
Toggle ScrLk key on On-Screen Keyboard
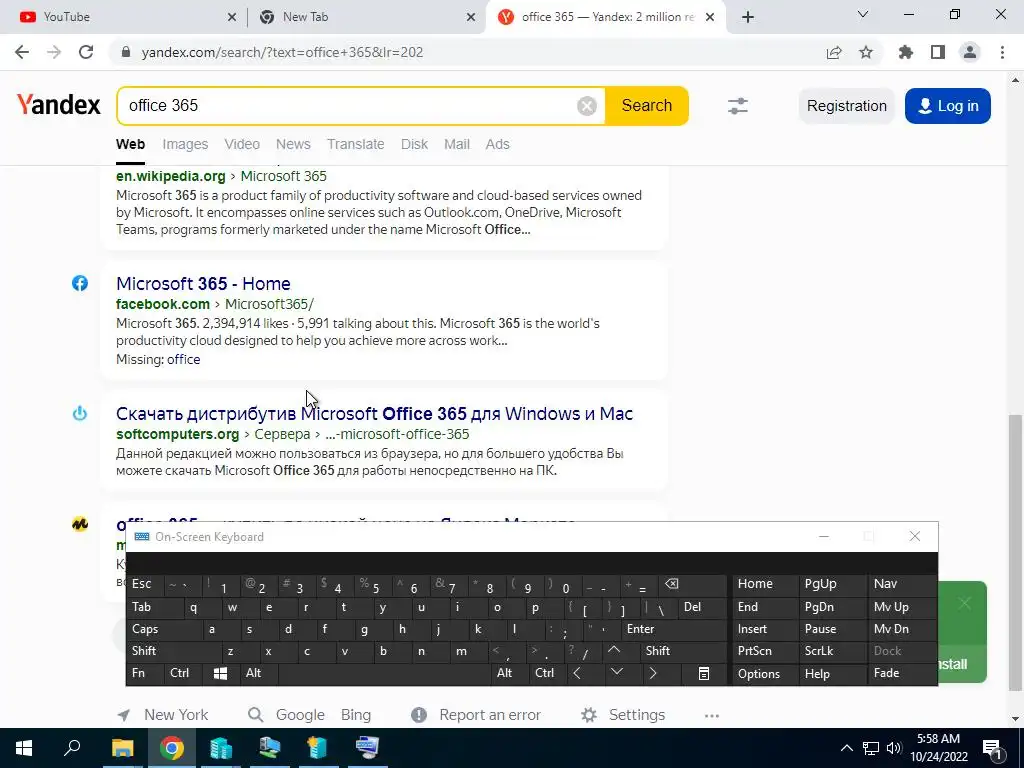click(x=832, y=650)
